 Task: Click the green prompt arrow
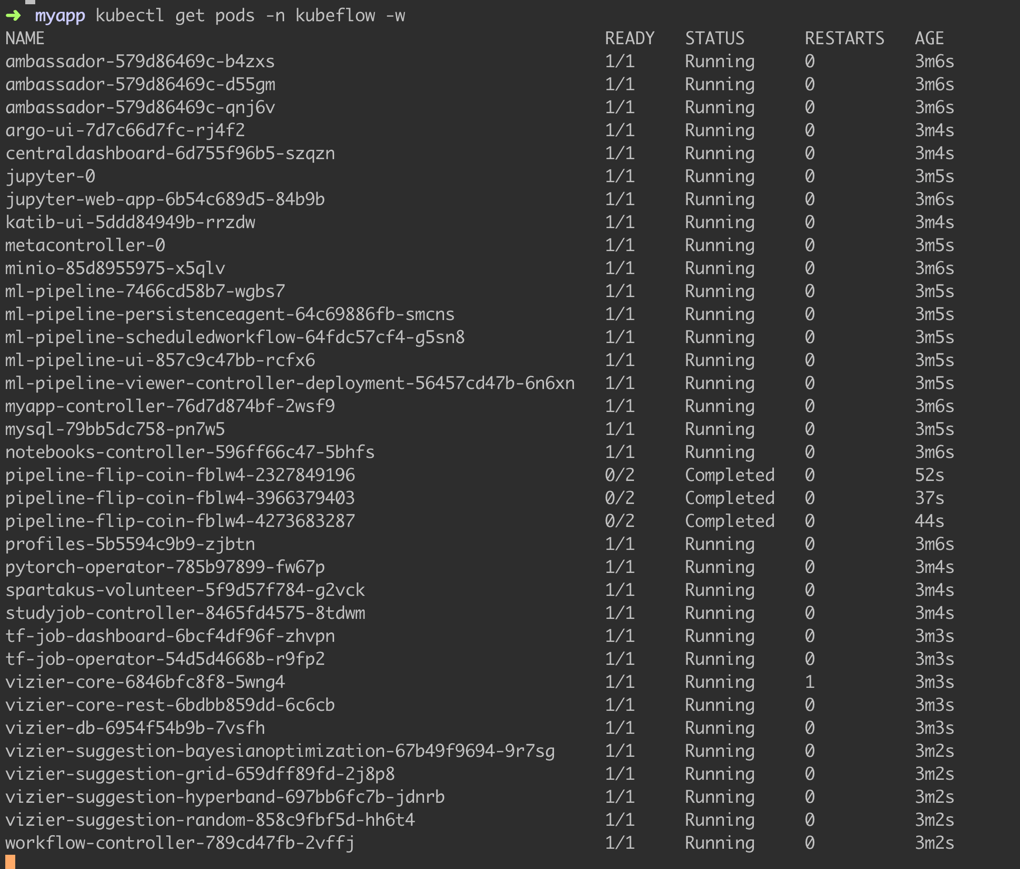(13, 16)
